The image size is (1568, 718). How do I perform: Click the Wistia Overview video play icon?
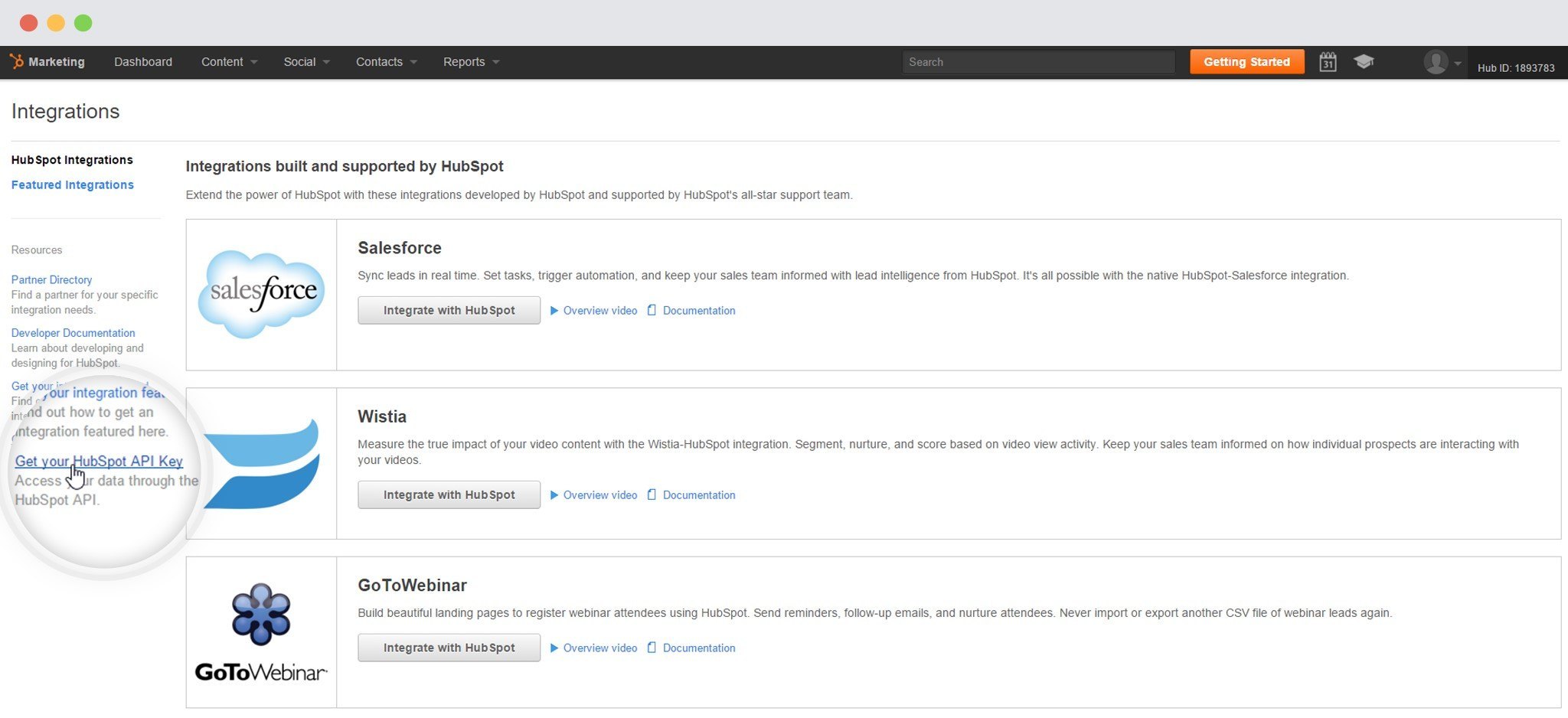[554, 494]
